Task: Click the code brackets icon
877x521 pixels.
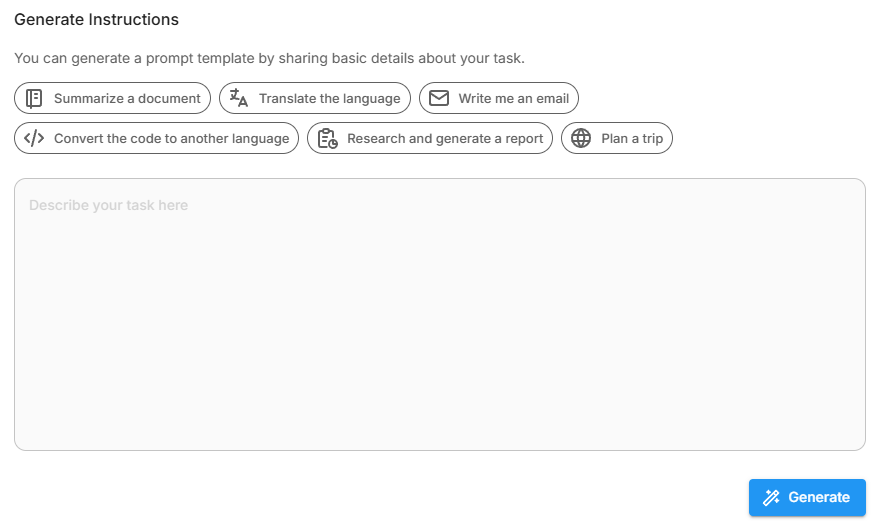Action: 34,138
